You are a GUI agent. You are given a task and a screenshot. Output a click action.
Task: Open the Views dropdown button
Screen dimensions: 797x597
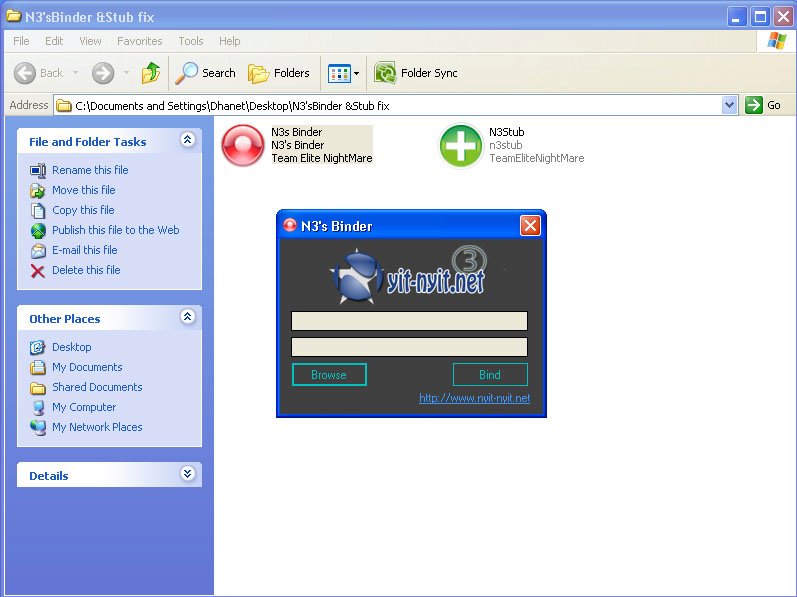(x=344, y=73)
